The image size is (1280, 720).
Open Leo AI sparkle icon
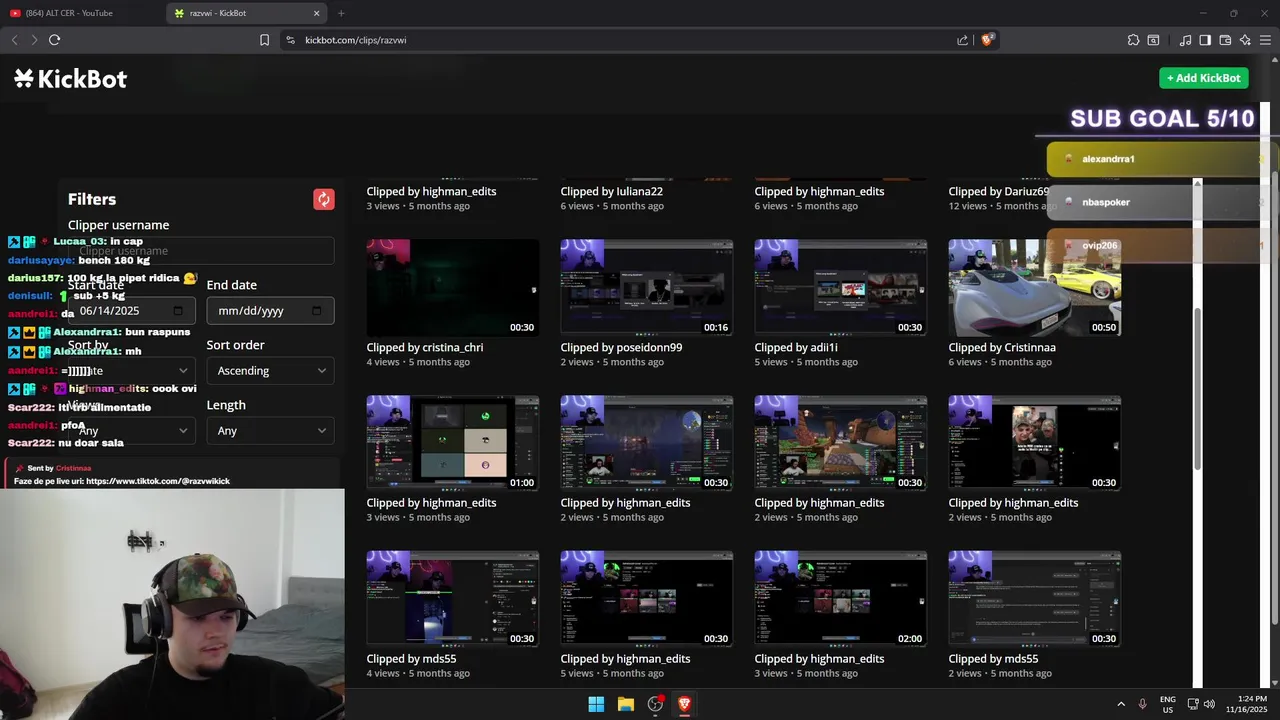pos(1245,40)
